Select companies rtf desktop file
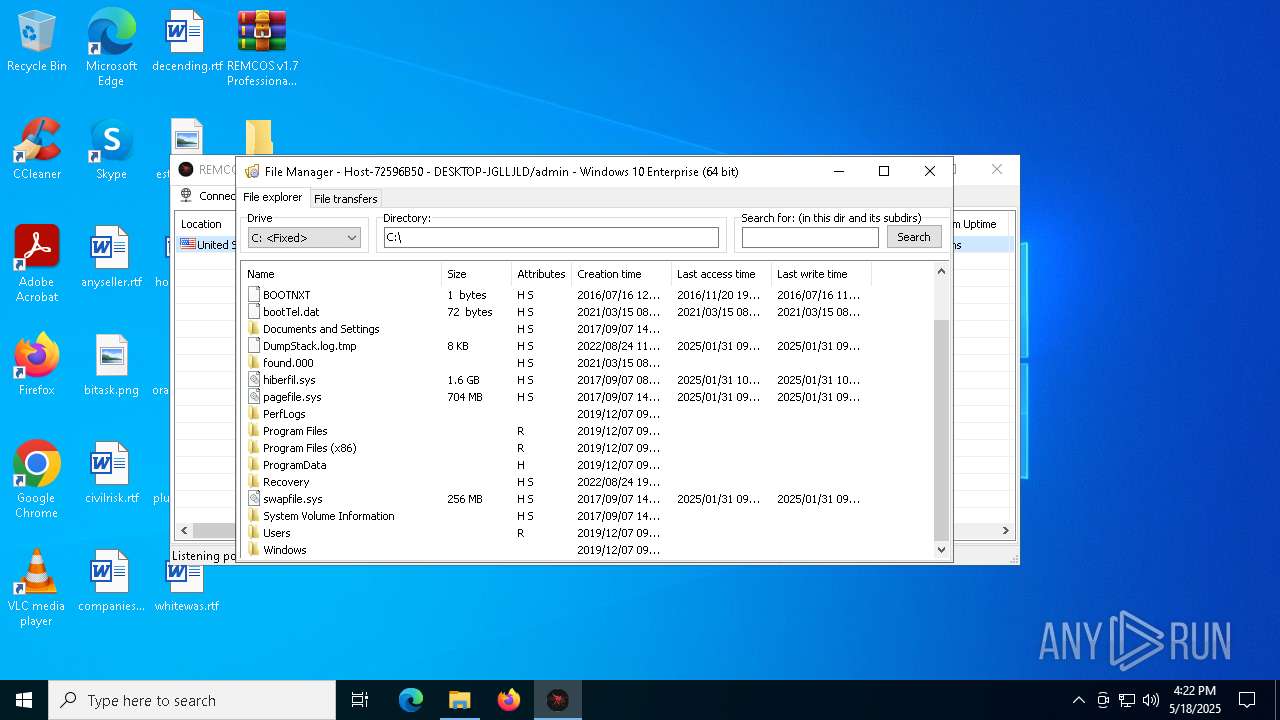 point(111,582)
